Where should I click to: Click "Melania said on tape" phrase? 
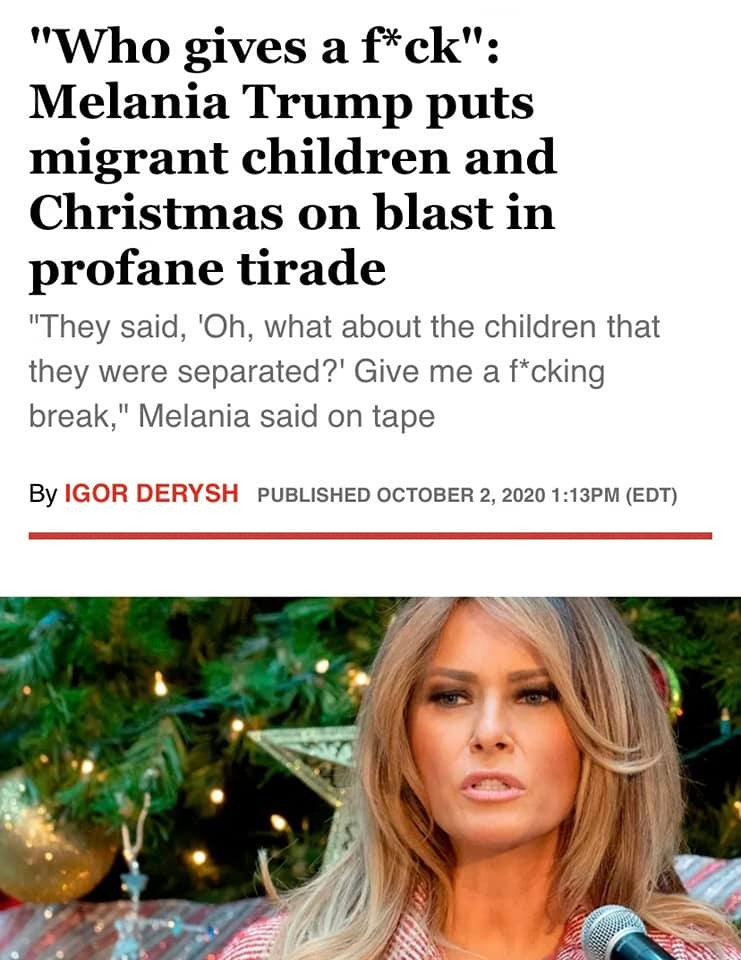point(287,417)
